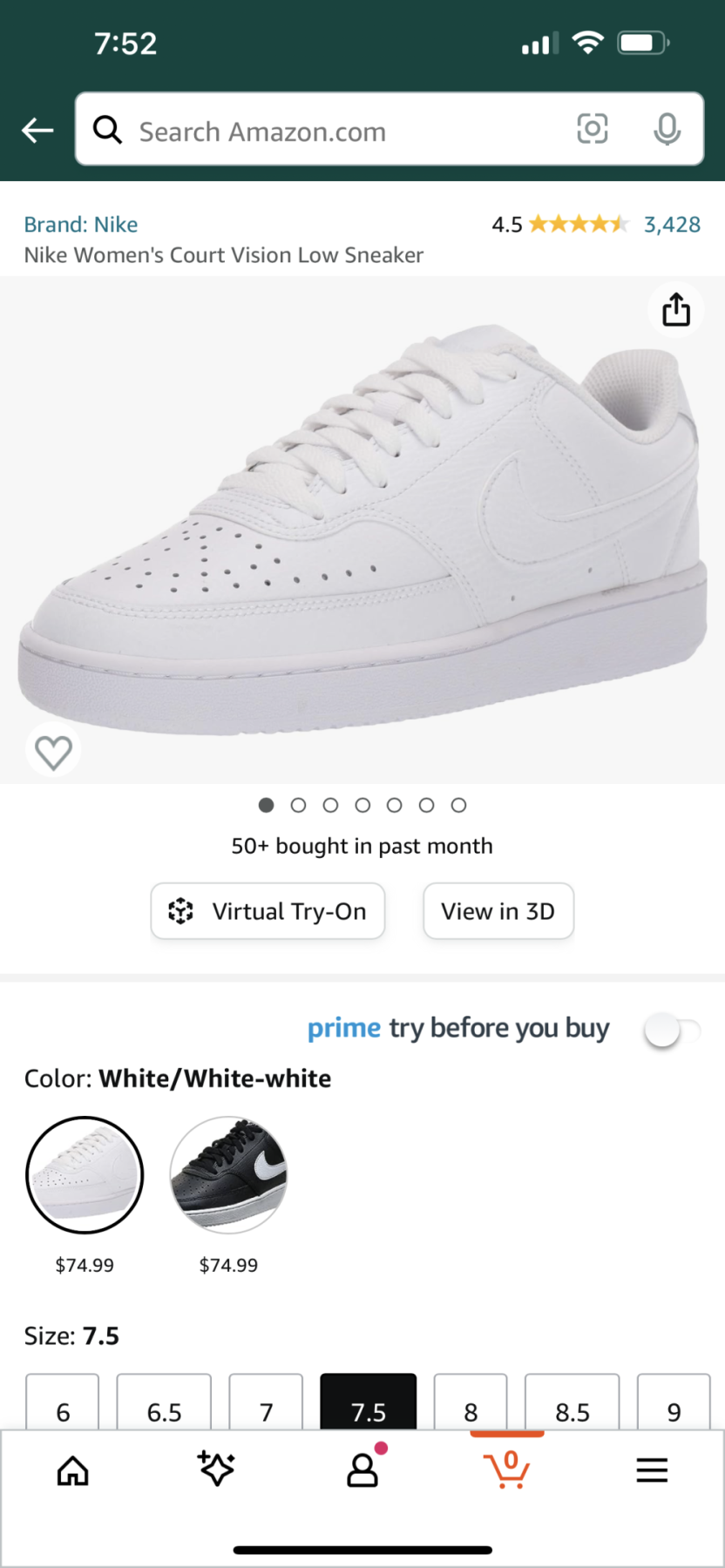This screenshot has width=725, height=1568.
Task: Select size 7
Action: [x=266, y=1402]
